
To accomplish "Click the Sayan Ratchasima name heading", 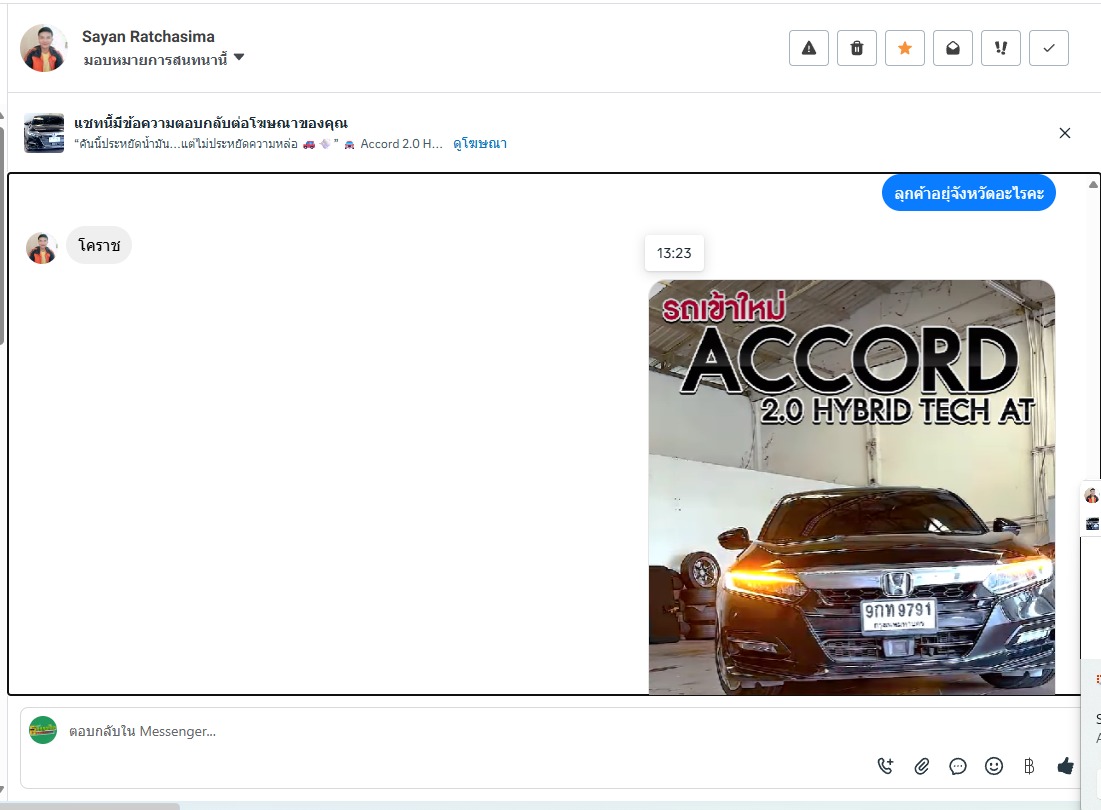I will [148, 36].
